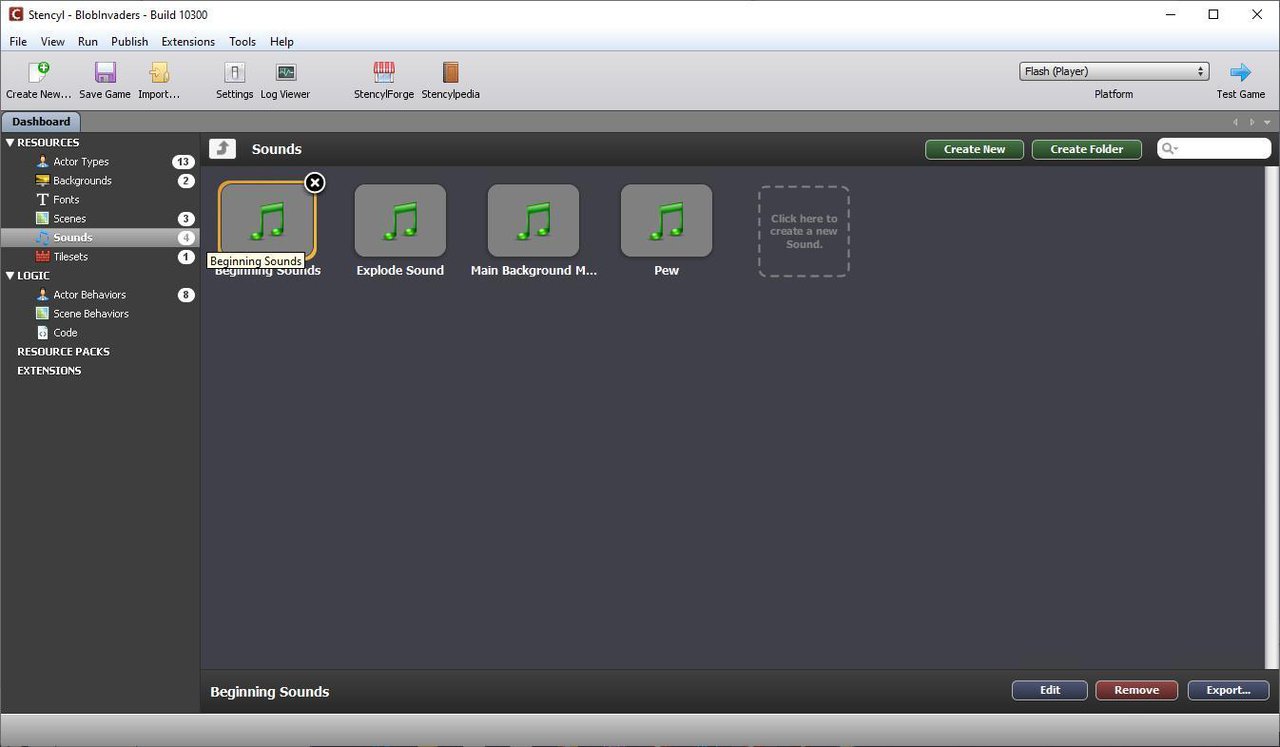The width and height of the screenshot is (1280, 747).
Task: Open the Publish menu
Action: [x=130, y=42]
